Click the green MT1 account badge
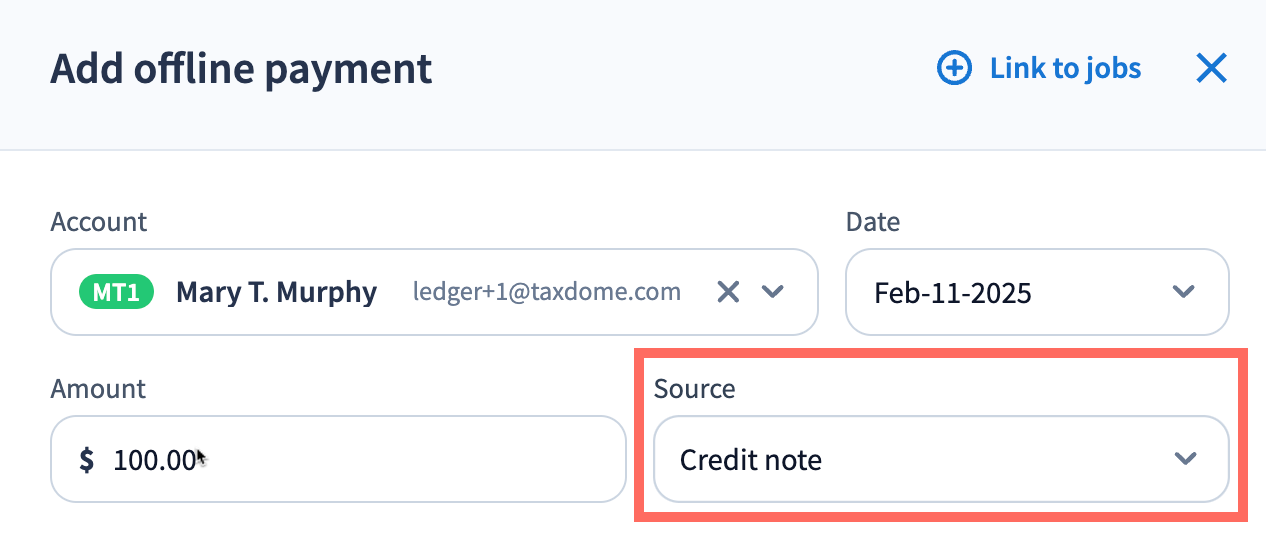Image resolution: width=1266 pixels, height=534 pixels. (x=116, y=292)
